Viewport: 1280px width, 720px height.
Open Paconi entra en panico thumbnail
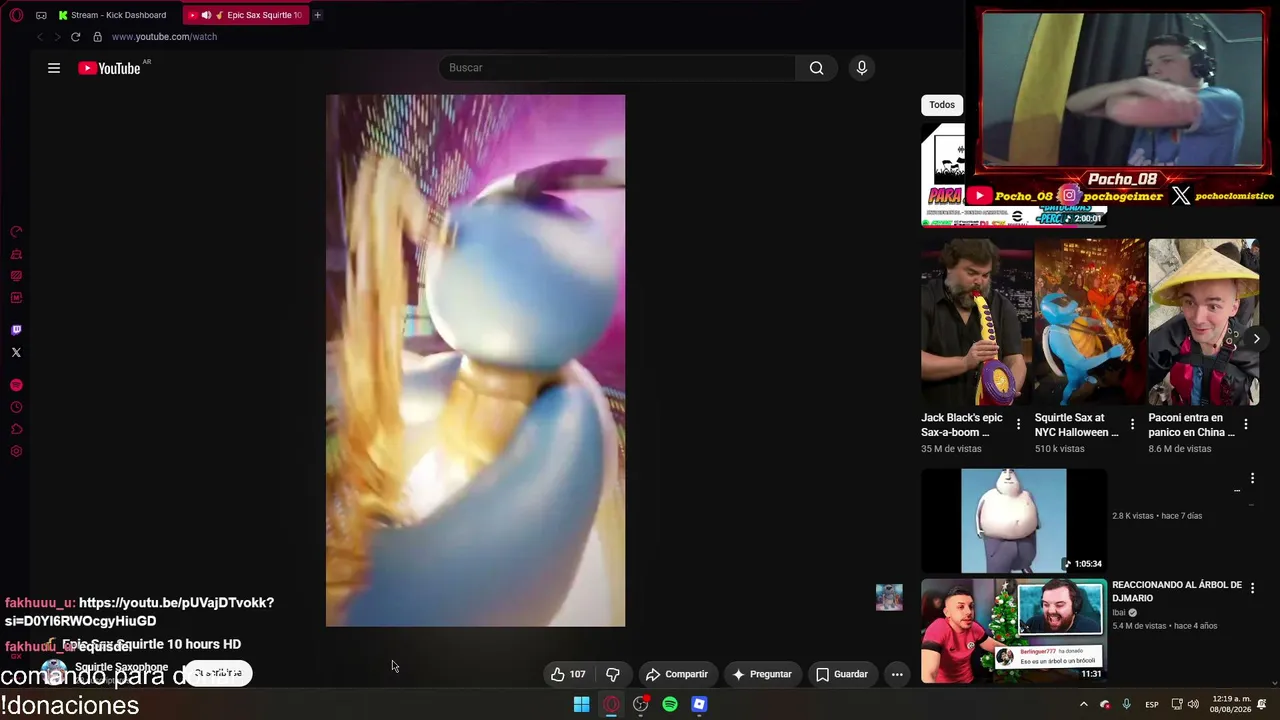(x=1203, y=322)
